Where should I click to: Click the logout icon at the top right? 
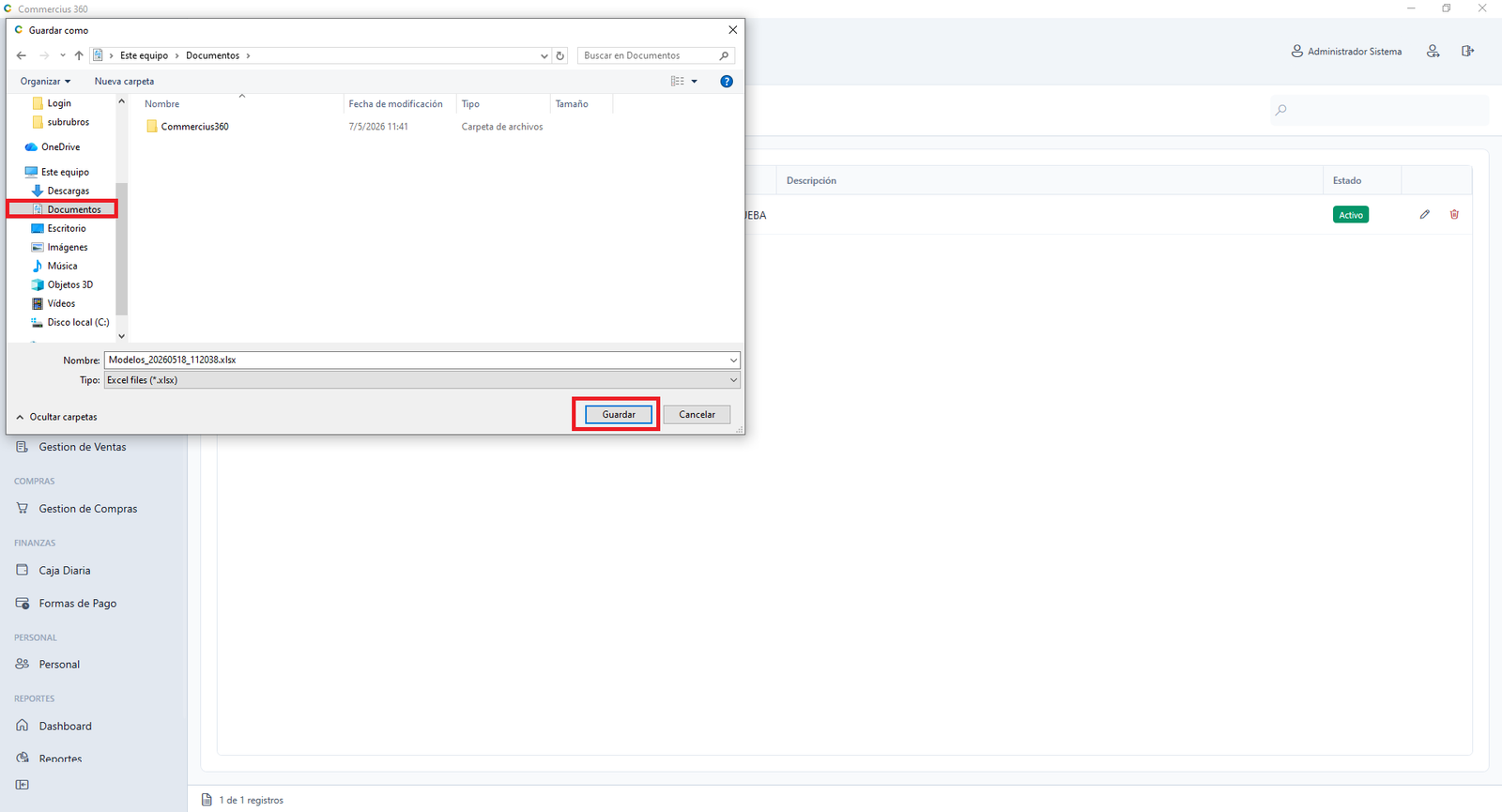pyautogui.click(x=1467, y=51)
